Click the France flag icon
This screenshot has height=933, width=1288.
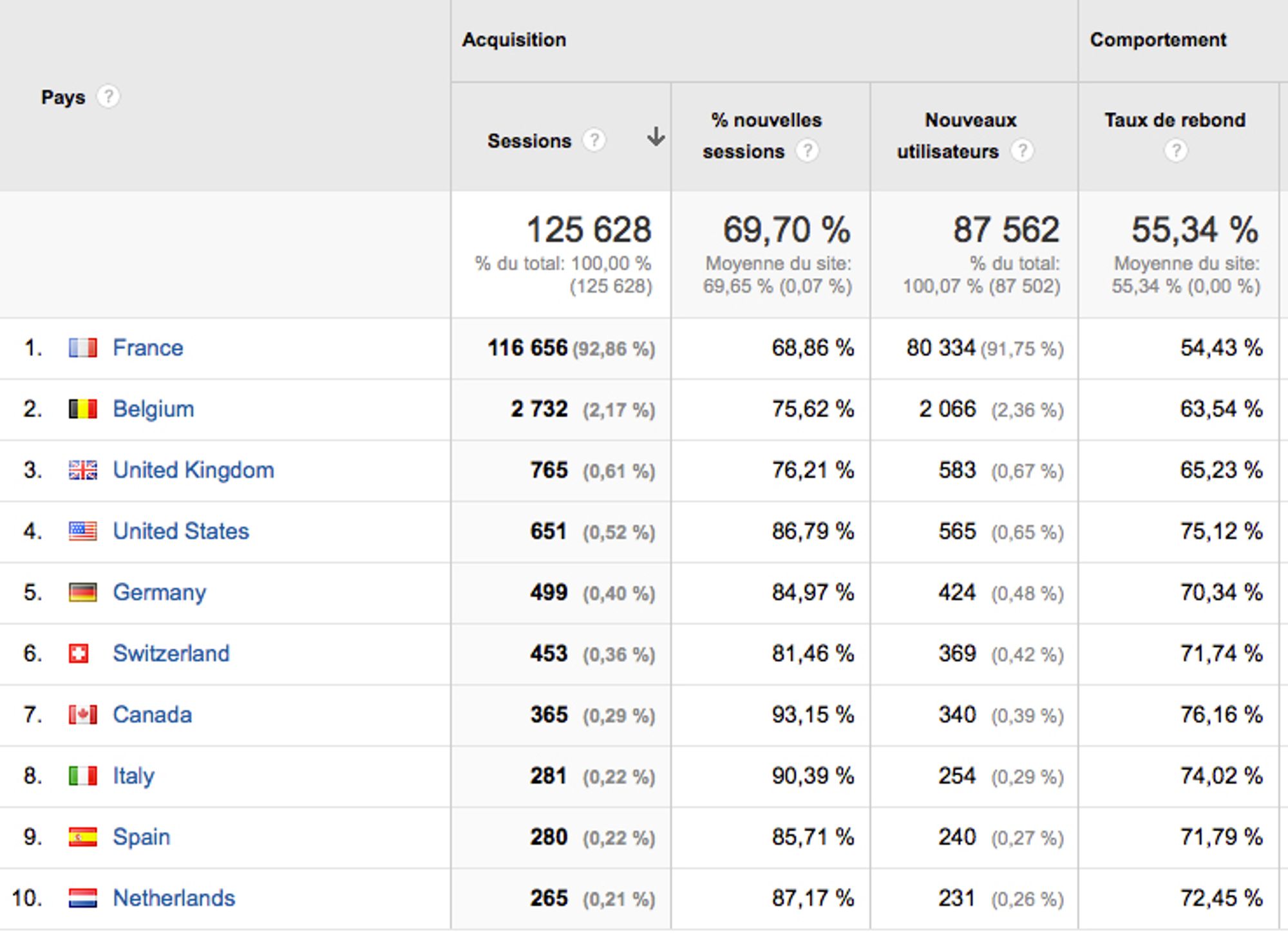pos(83,348)
